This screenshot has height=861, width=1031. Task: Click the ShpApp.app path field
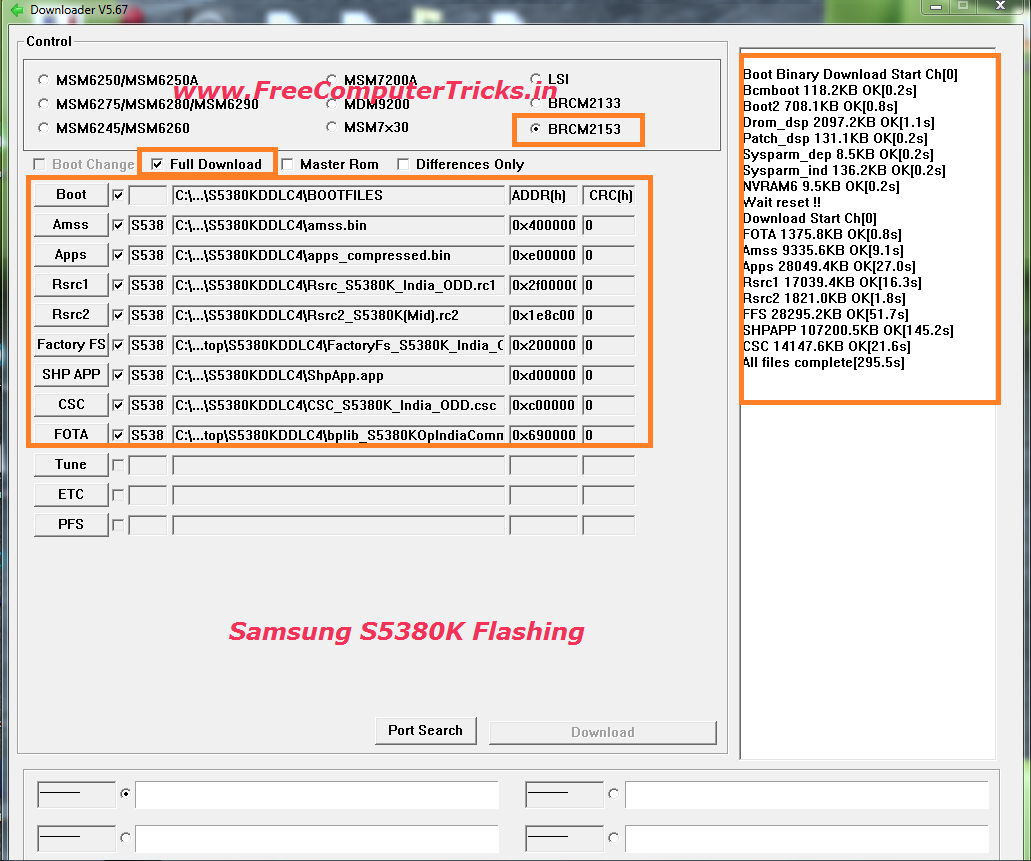click(338, 375)
